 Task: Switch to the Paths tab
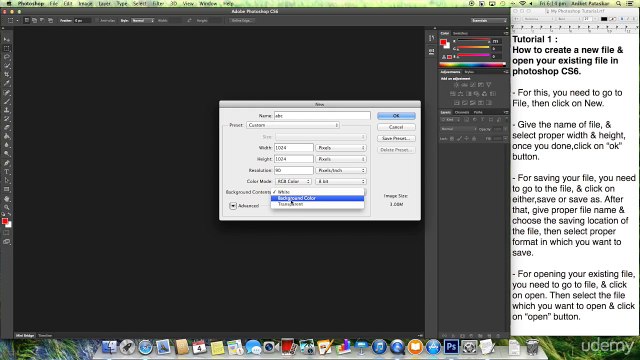tap(478, 112)
